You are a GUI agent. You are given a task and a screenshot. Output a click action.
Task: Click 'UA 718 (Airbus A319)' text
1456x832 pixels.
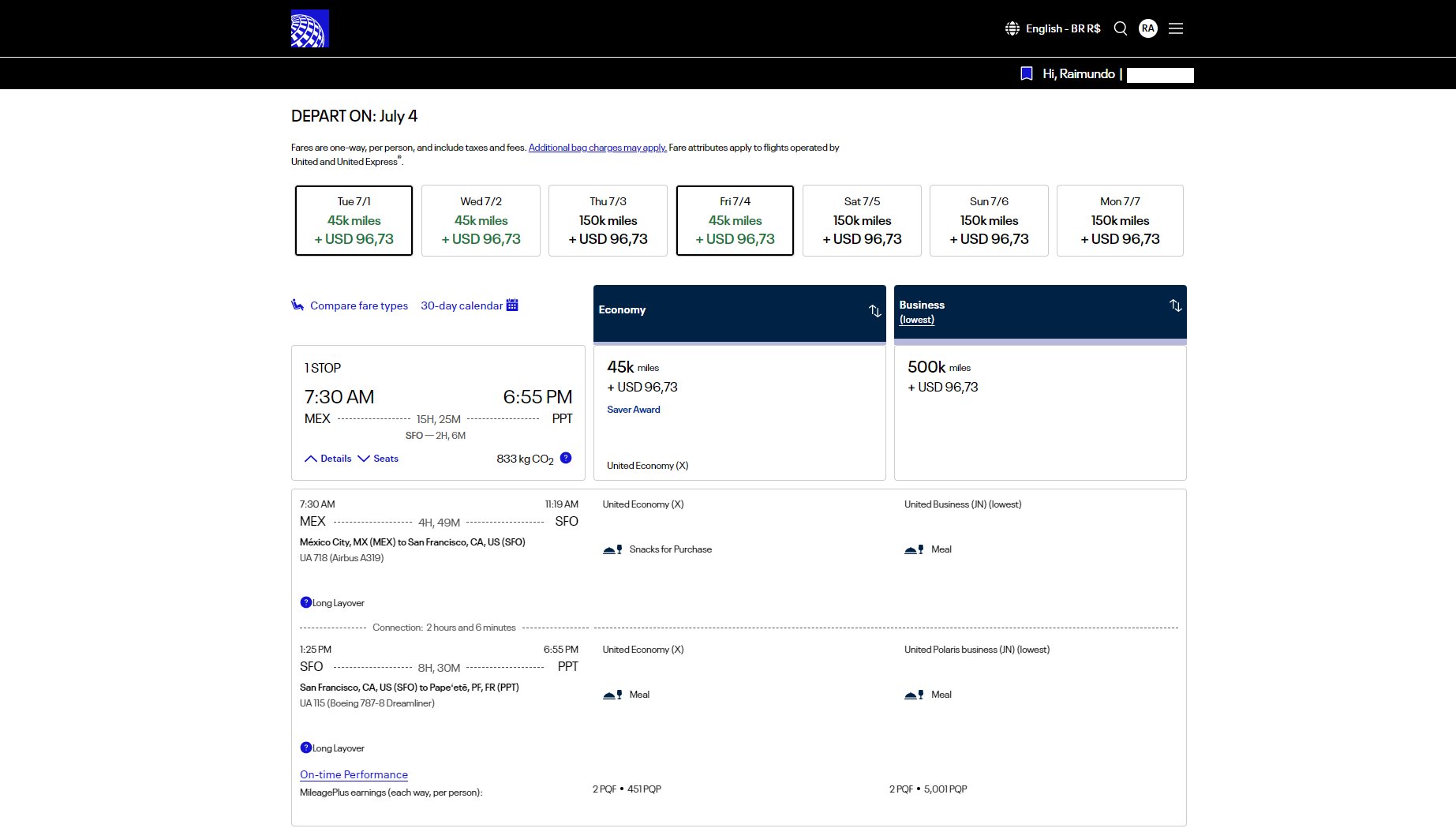click(342, 558)
